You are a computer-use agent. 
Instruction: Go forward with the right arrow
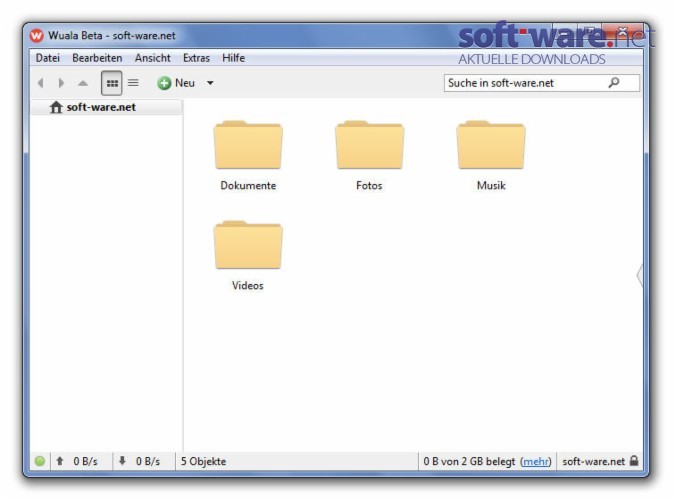click(x=61, y=83)
